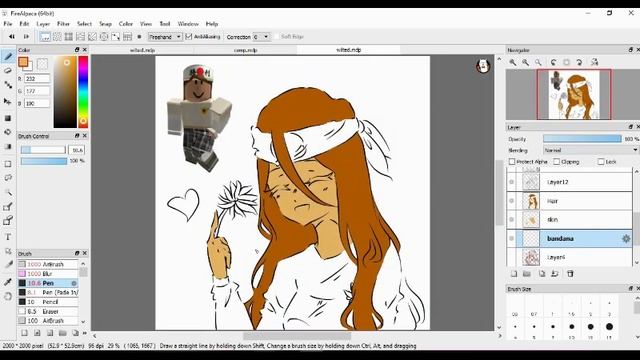Select the rectangular Select tool
This screenshot has height=360, width=640.
8,164
